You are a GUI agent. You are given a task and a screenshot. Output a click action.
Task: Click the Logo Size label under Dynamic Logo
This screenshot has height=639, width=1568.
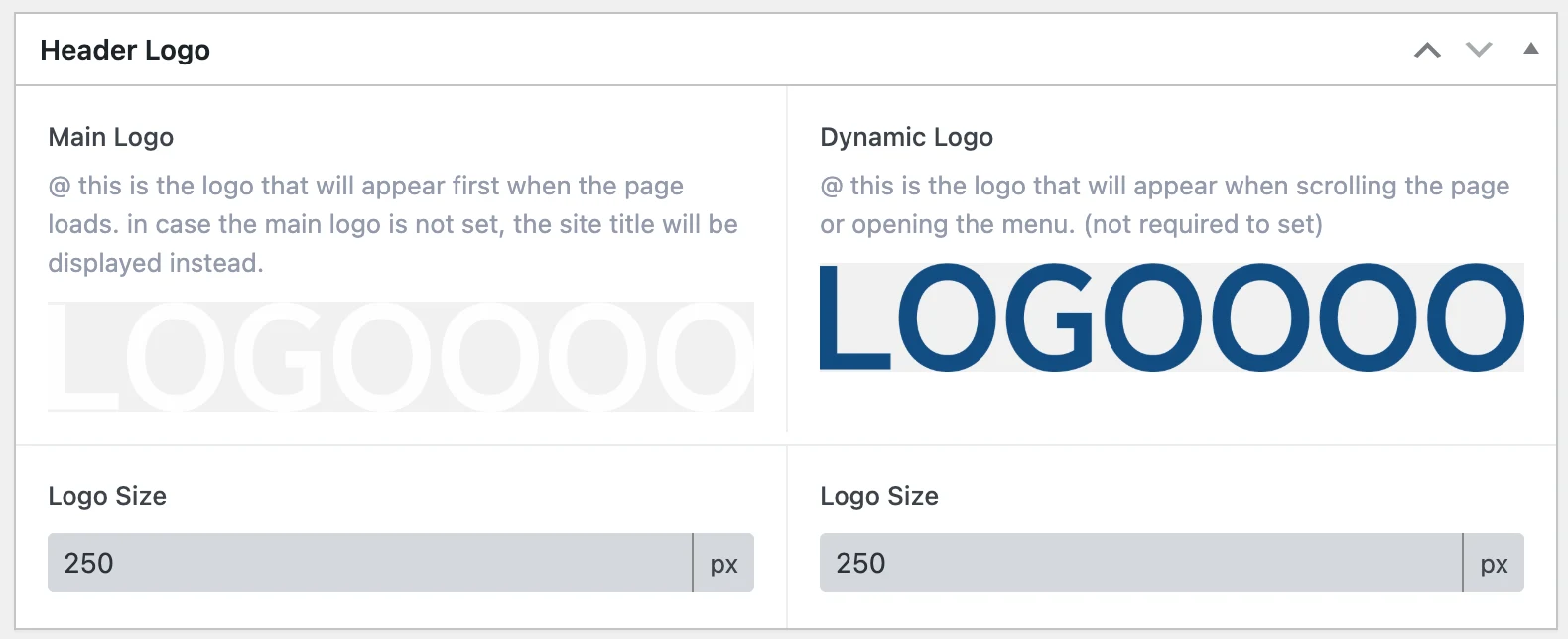coord(879,496)
